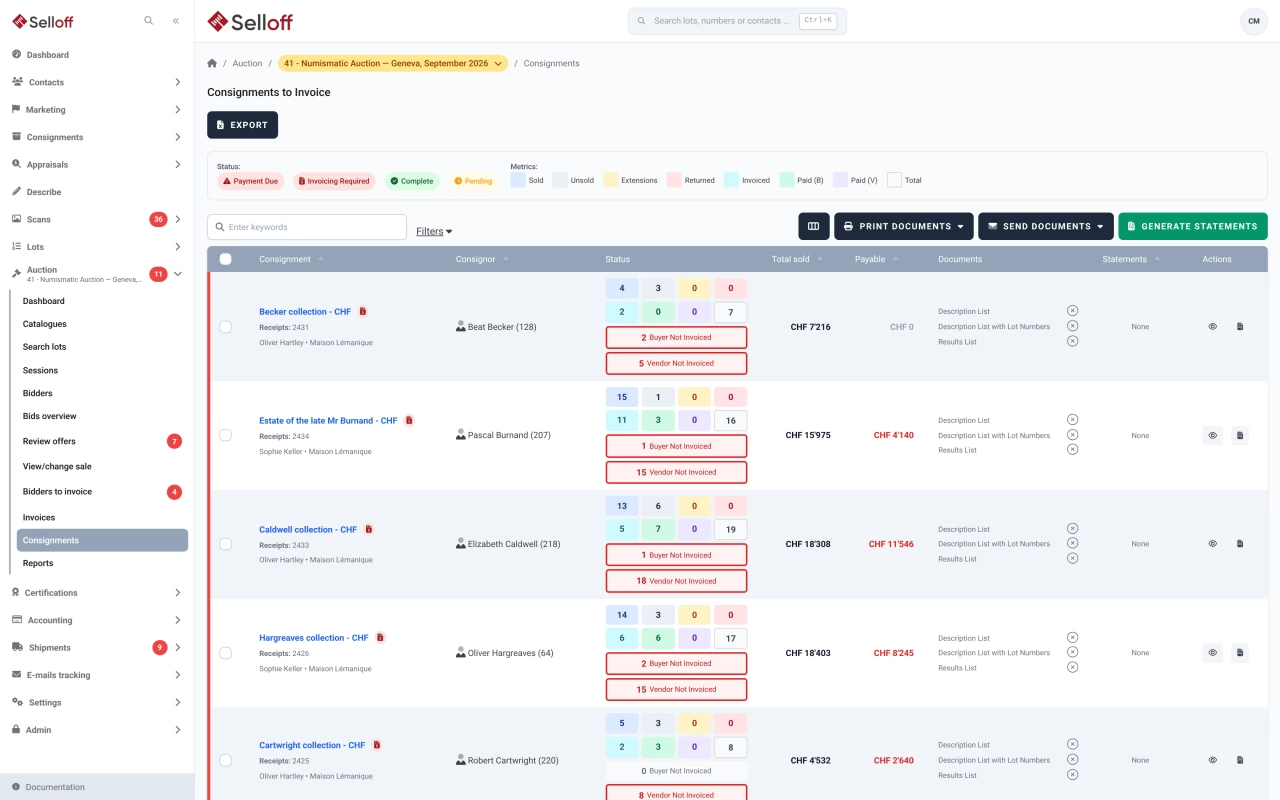This screenshot has width=1280, height=800.
Task: Check the Cartwright collection row checkbox
Action: pyautogui.click(x=225, y=760)
